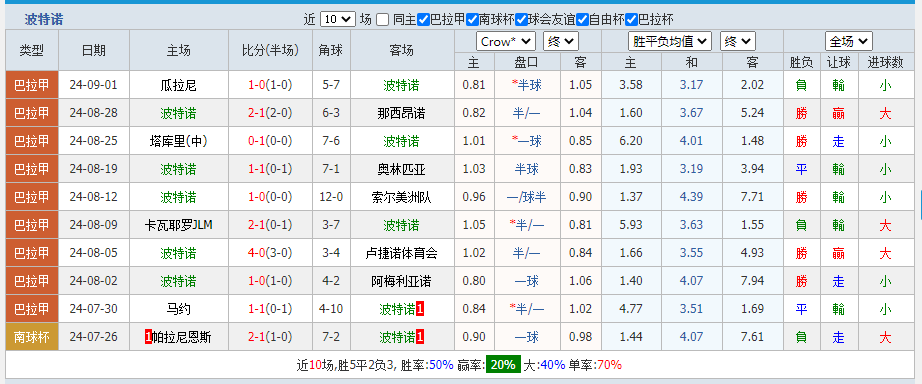Open the 奥林匹亚 away team link
The image size is (922, 384).
pyautogui.click(x=402, y=169)
